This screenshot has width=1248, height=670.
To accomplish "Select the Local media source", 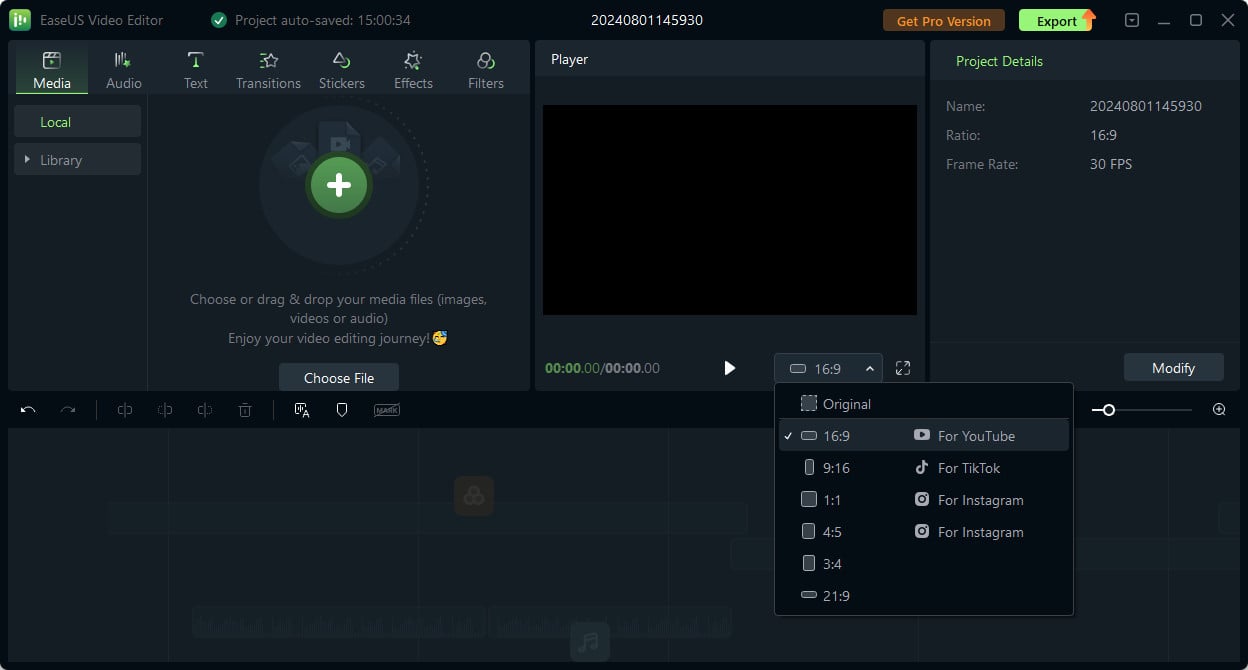I will [x=77, y=122].
